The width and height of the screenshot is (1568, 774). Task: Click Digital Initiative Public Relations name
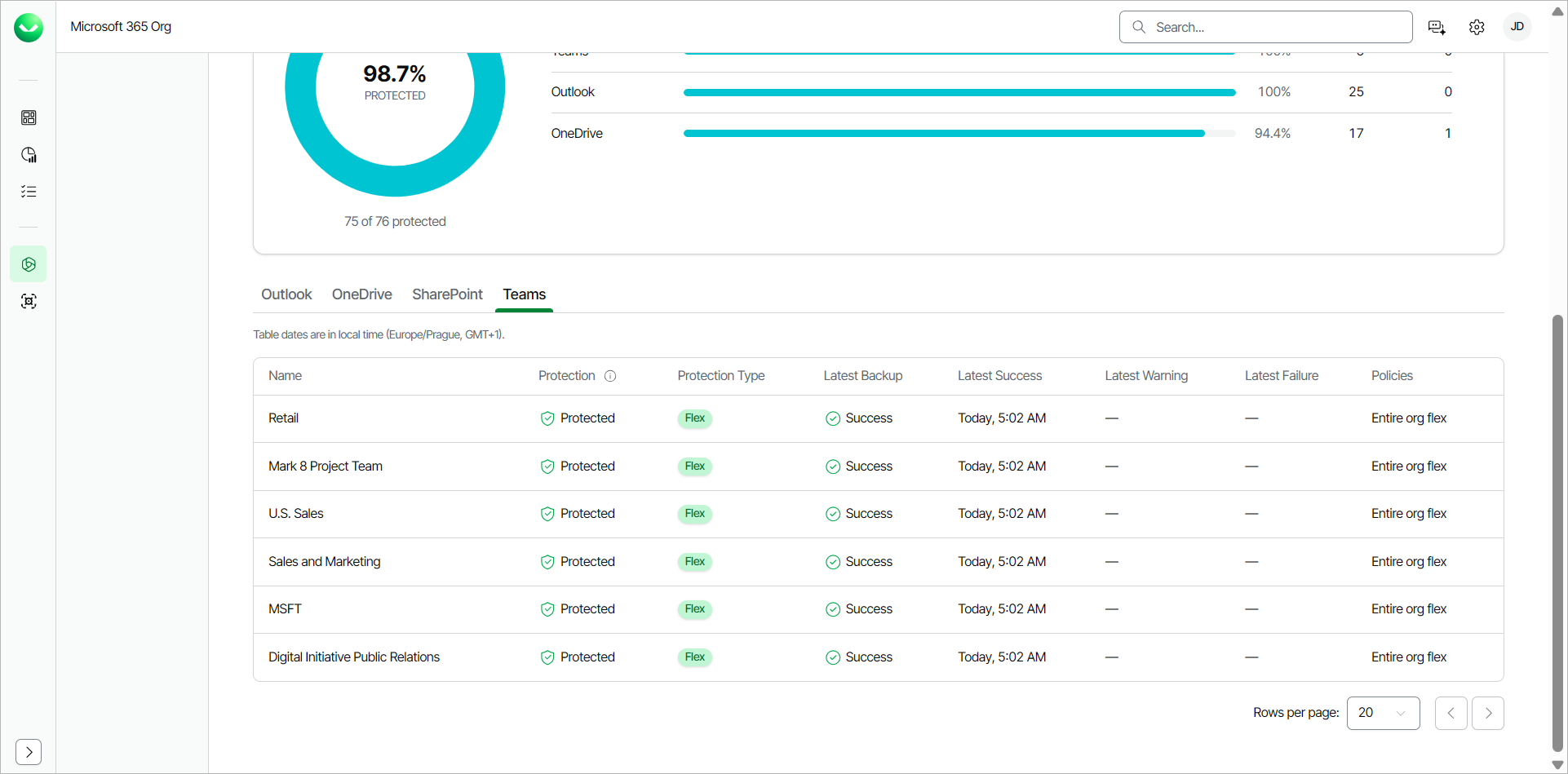[x=354, y=657]
